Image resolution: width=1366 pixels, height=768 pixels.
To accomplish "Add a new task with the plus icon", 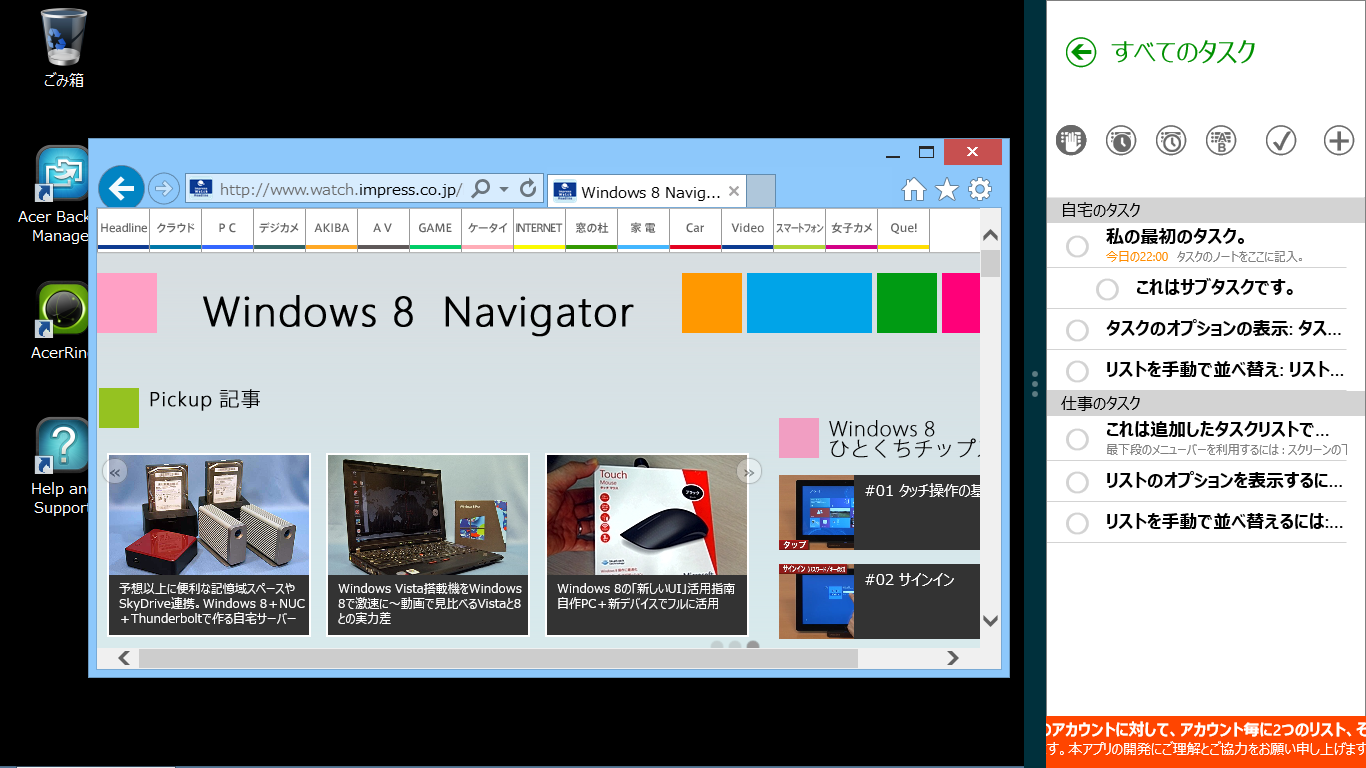I will [x=1338, y=141].
